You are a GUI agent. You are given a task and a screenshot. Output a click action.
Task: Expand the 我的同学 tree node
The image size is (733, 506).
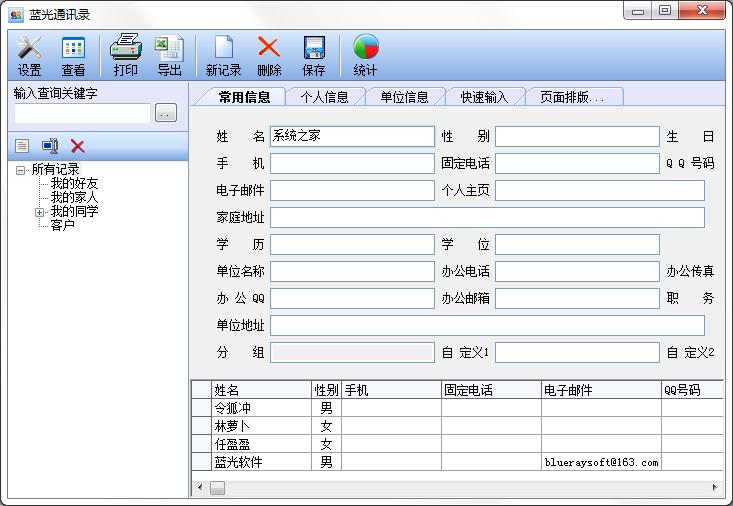click(x=40, y=212)
